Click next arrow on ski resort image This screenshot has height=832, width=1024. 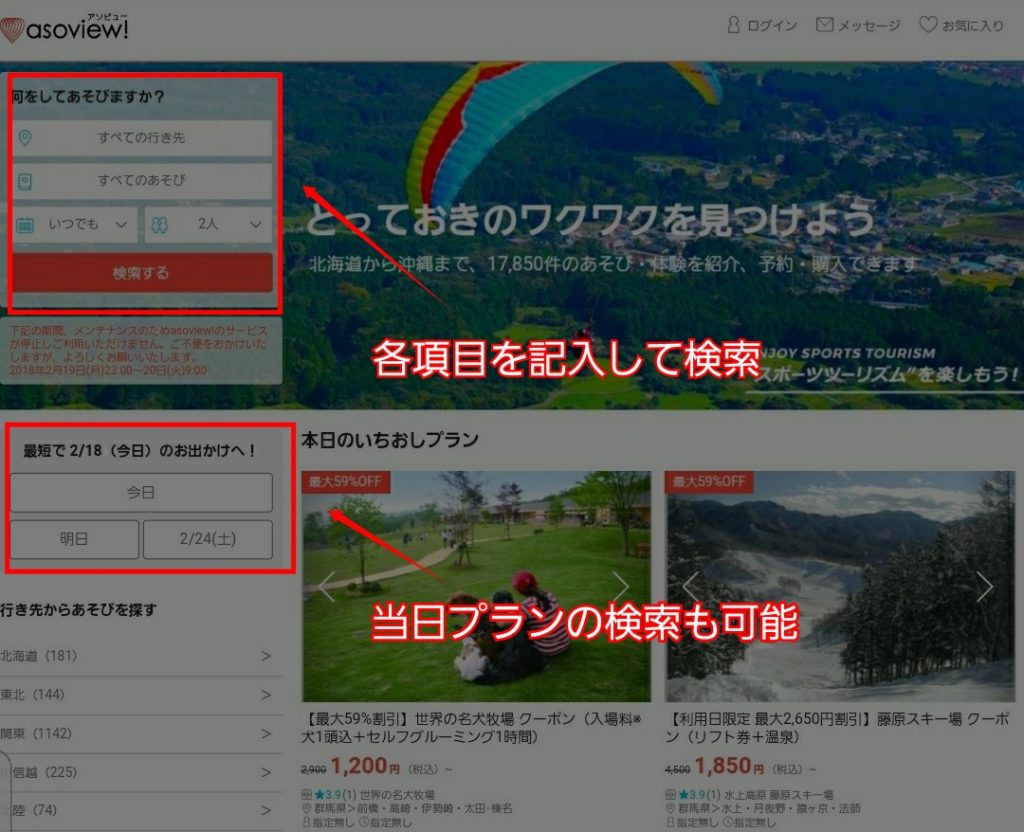pos(984,586)
